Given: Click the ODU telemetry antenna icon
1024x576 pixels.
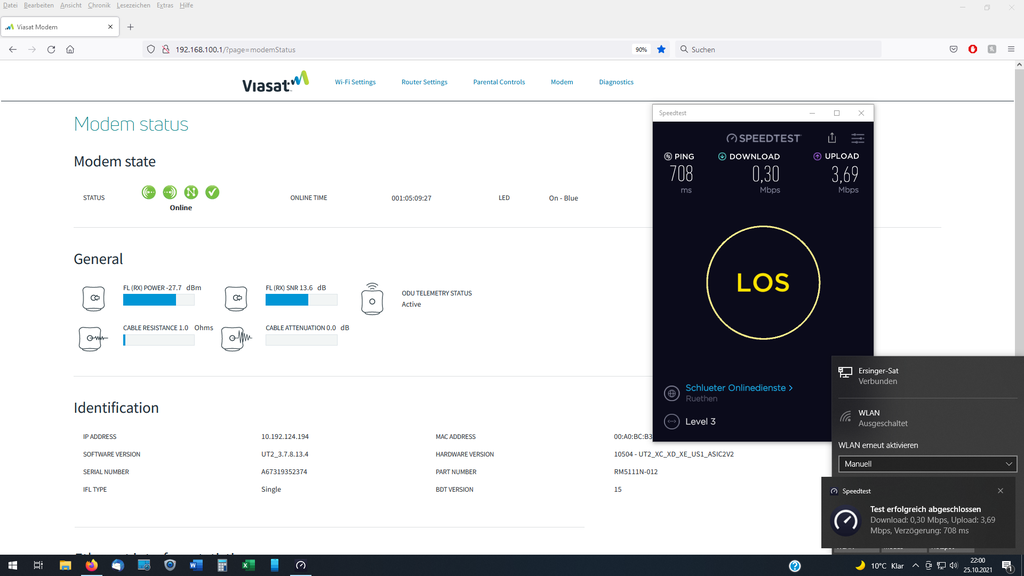Looking at the screenshot, I should coord(372,299).
